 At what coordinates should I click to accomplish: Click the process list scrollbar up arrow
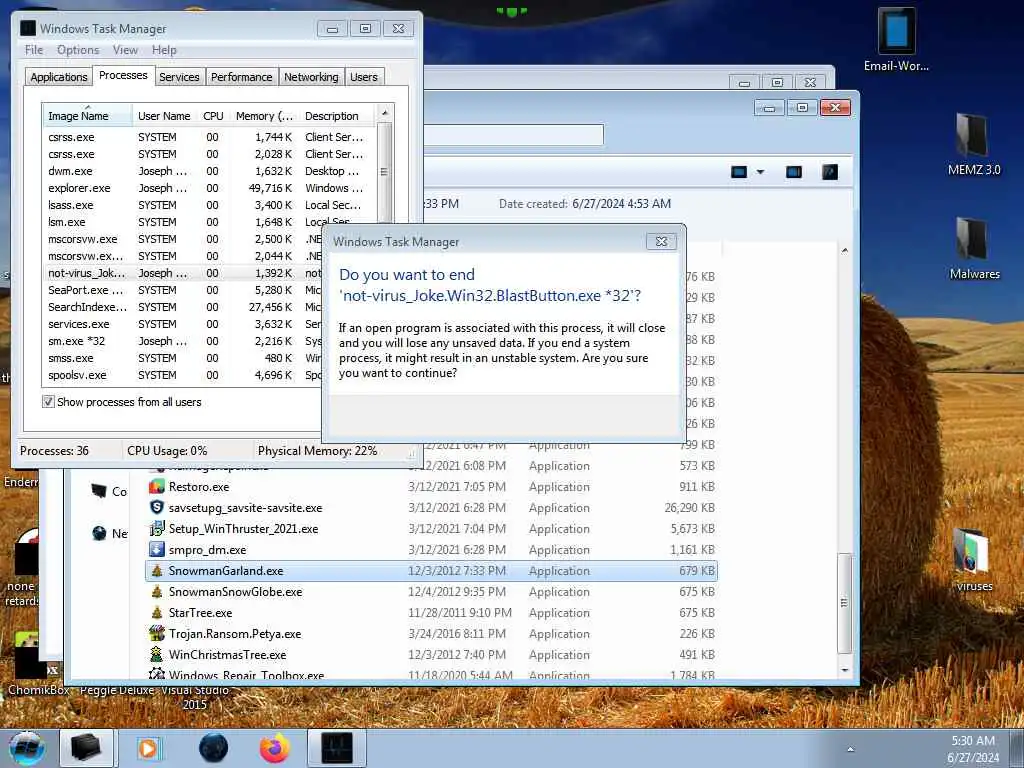(385, 113)
